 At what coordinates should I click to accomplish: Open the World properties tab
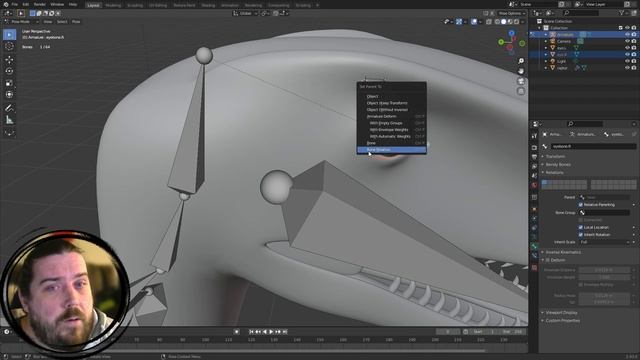pyautogui.click(x=534, y=185)
